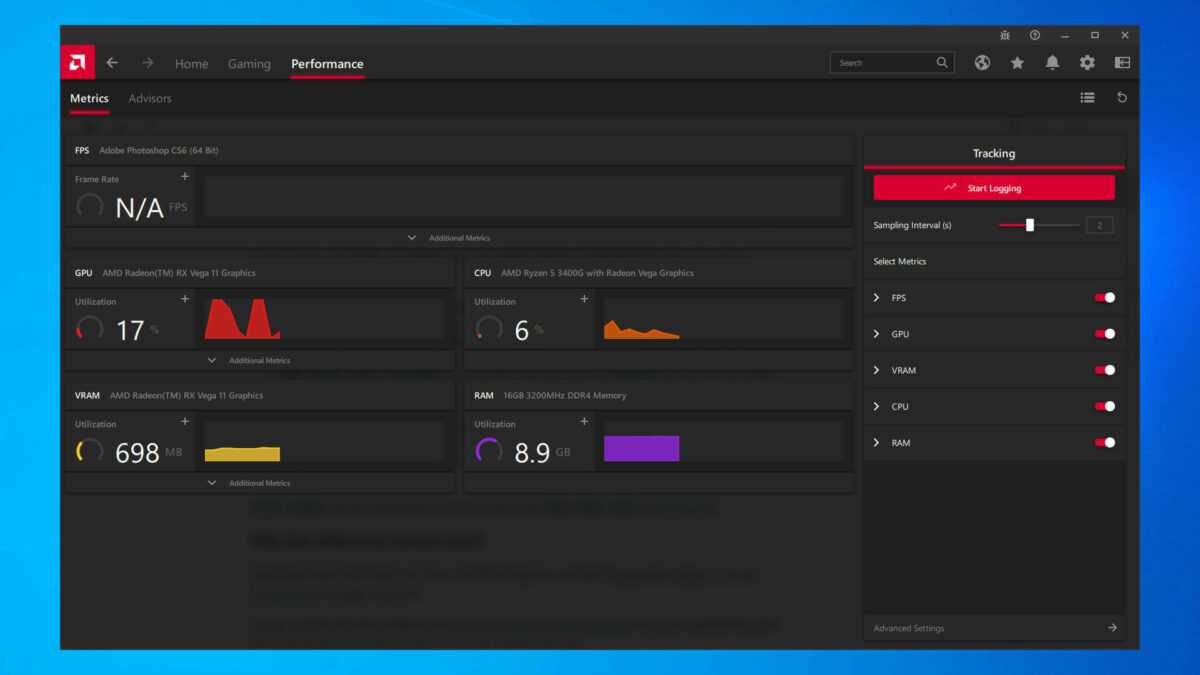Screen dimensions: 1200x675
Task: Open the Gaming tab
Action: (249, 64)
